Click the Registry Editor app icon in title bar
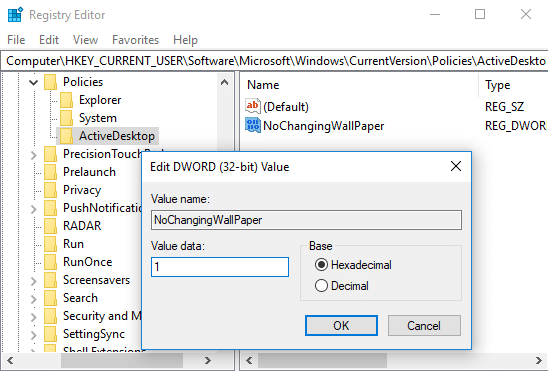548x371 pixels. point(15,15)
